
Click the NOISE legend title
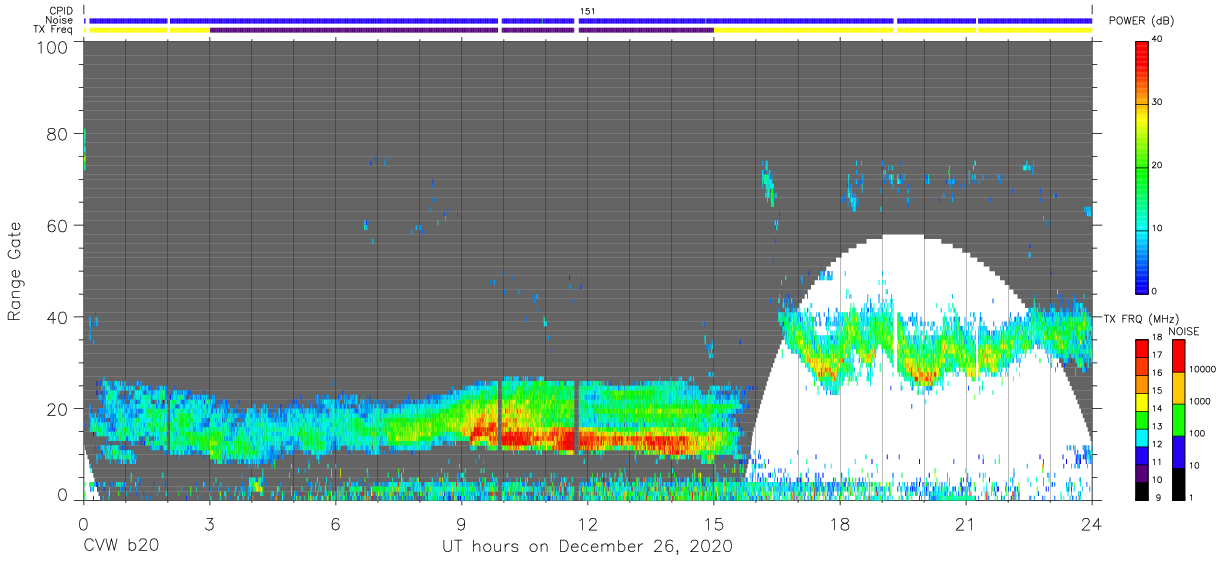point(1183,331)
